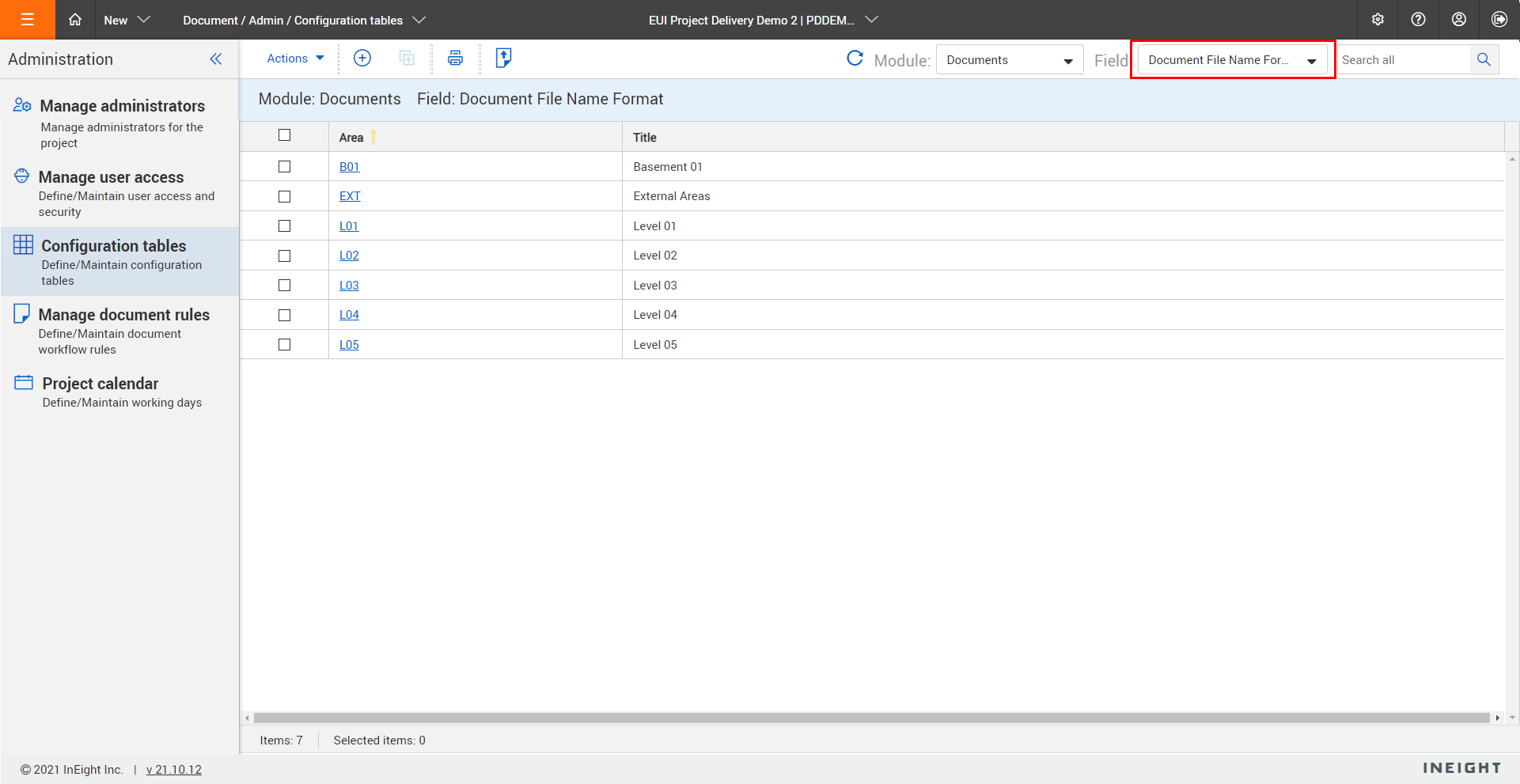Check the box for row L01
This screenshot has width=1520, height=784.
pyautogui.click(x=284, y=226)
